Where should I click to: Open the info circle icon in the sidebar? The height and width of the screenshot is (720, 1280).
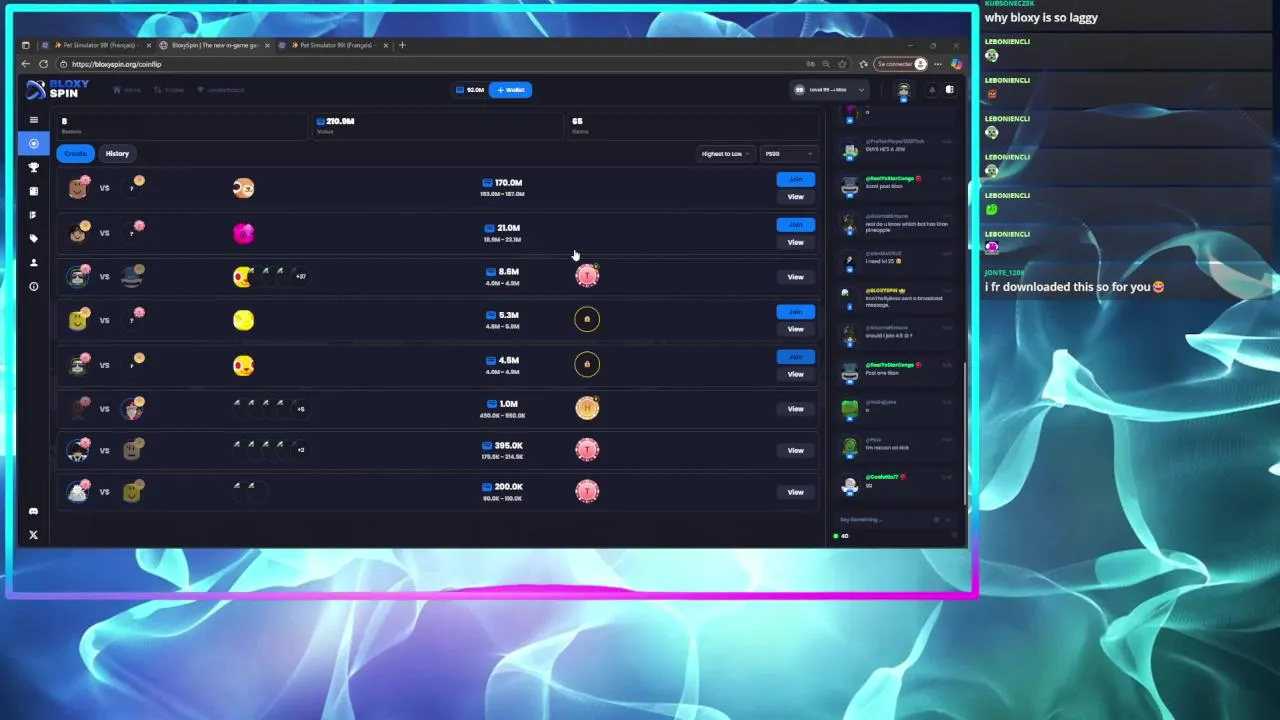[x=33, y=286]
